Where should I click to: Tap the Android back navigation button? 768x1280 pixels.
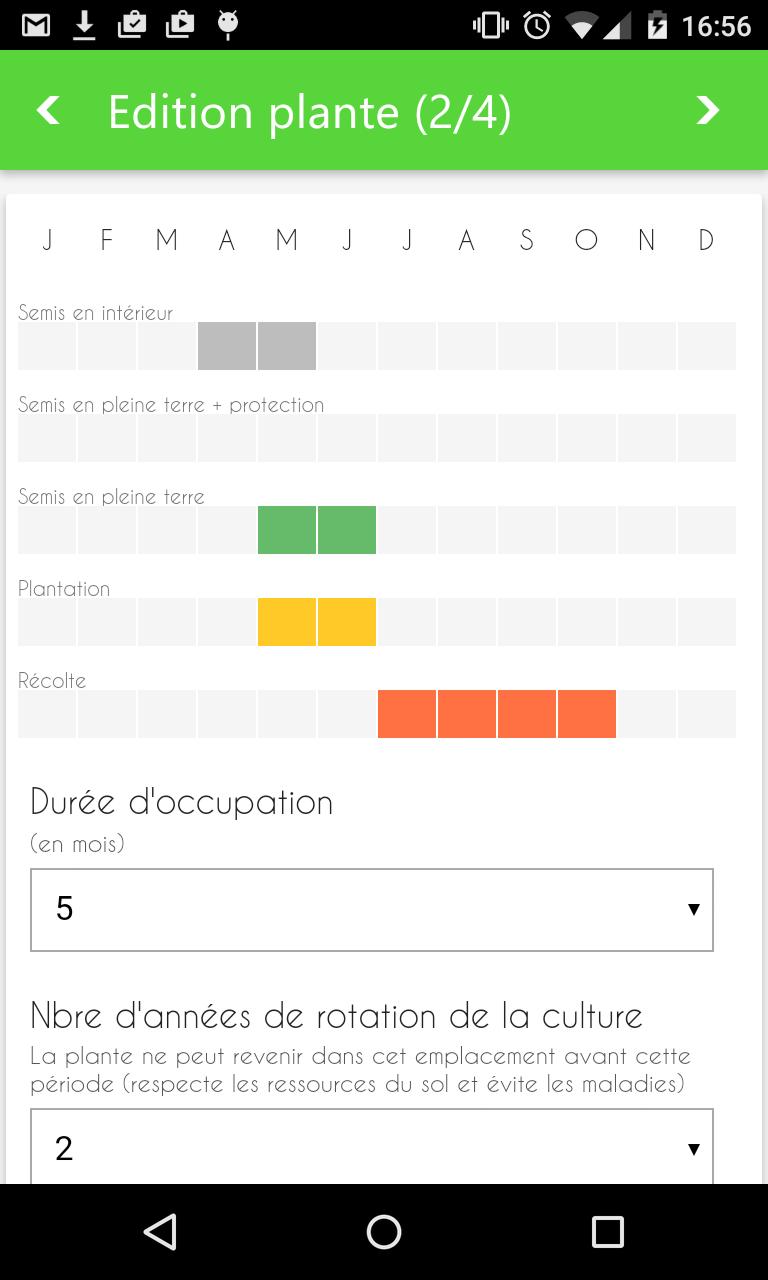[x=160, y=1232]
